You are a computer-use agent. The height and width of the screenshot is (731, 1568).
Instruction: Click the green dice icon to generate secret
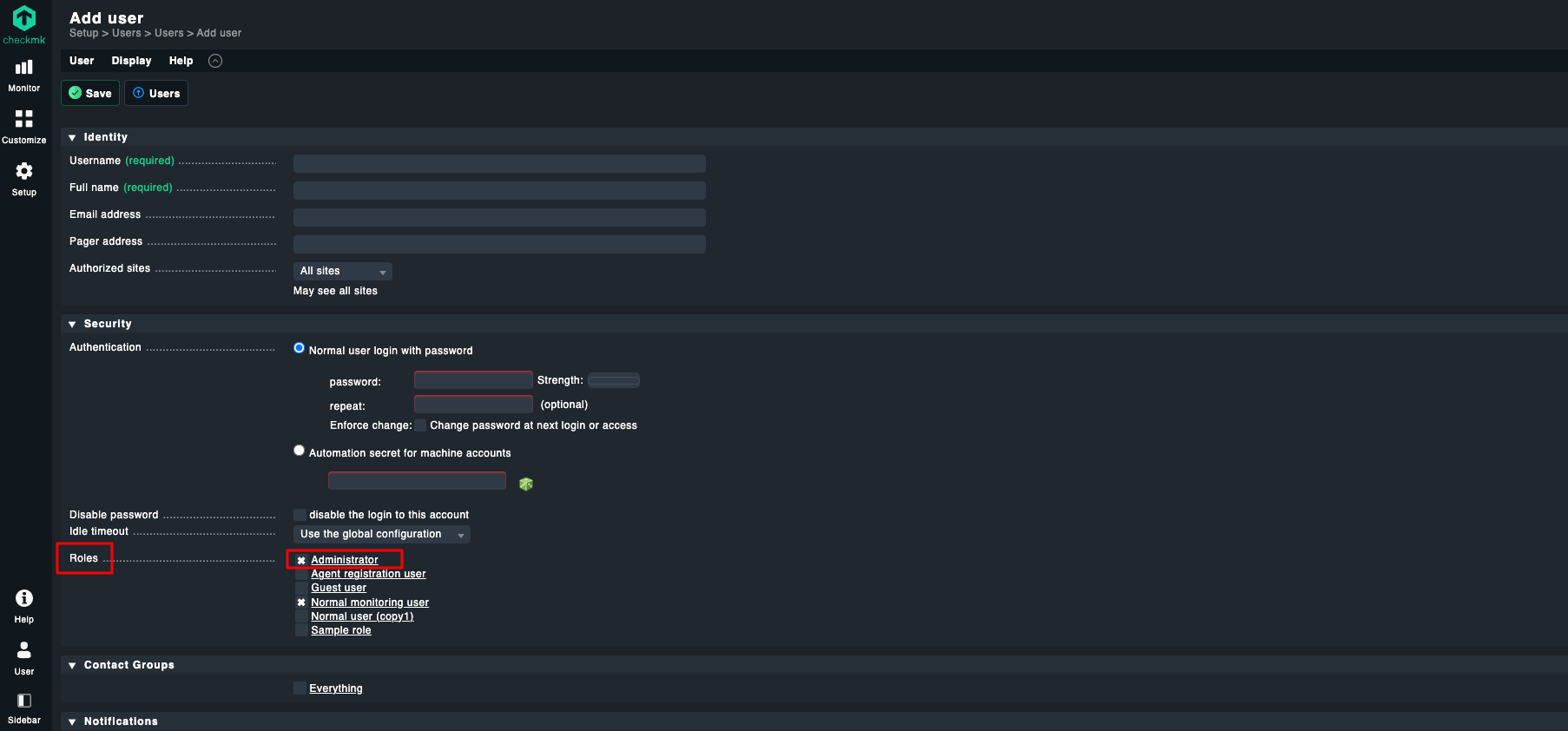[x=526, y=484]
